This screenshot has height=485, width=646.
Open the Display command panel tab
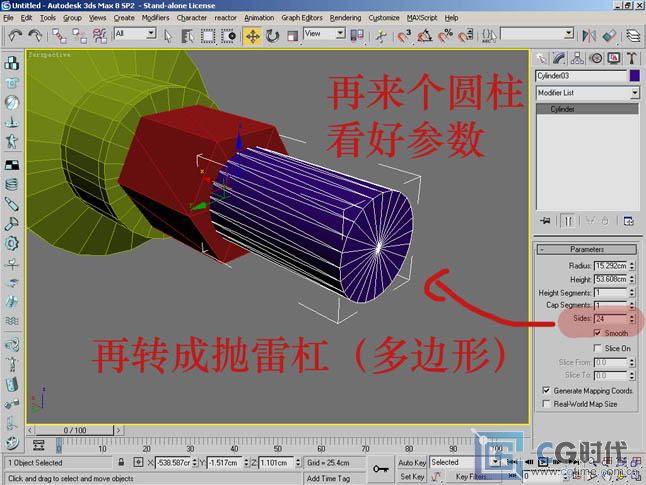tap(614, 59)
